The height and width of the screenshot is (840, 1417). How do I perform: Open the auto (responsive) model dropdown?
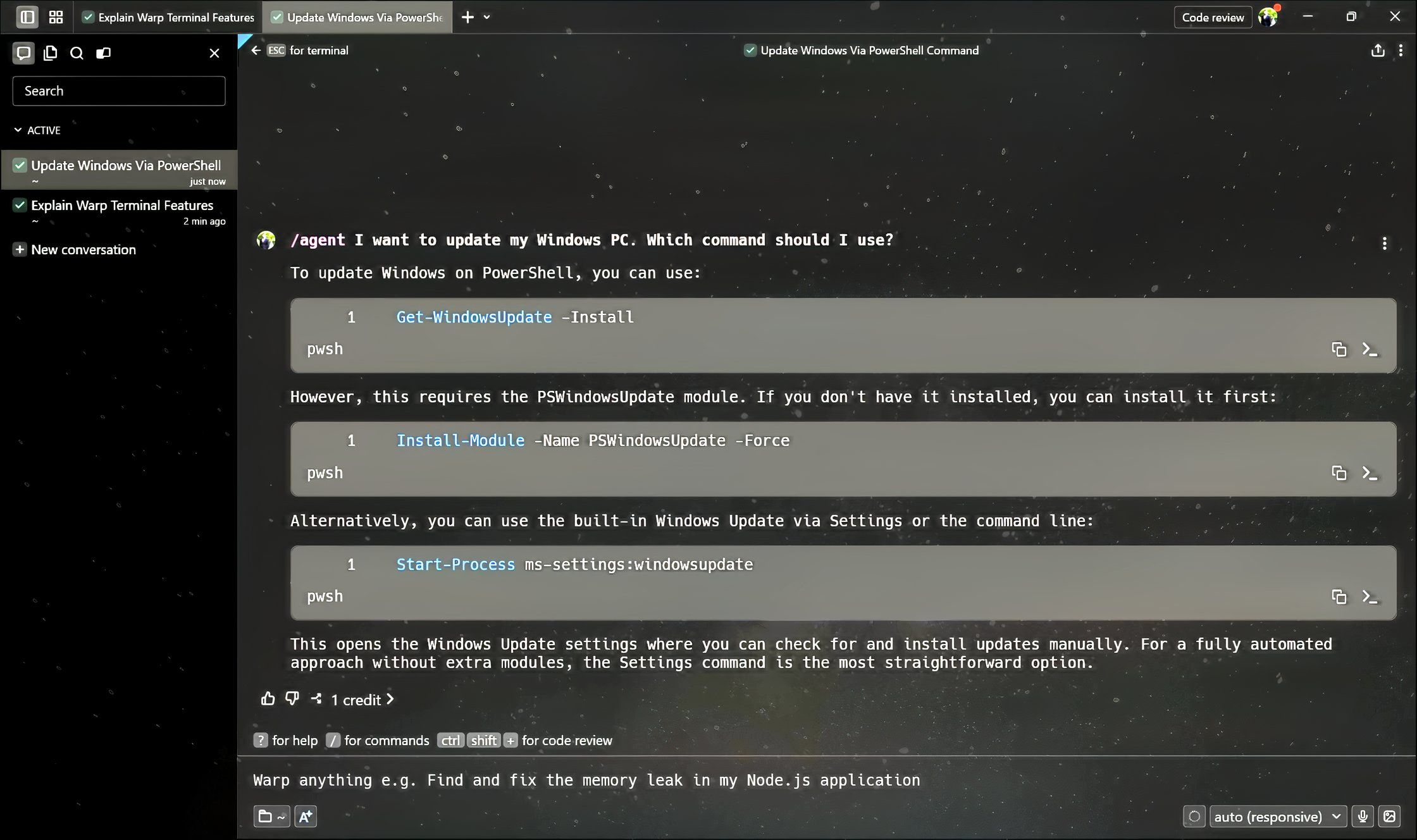1278,817
